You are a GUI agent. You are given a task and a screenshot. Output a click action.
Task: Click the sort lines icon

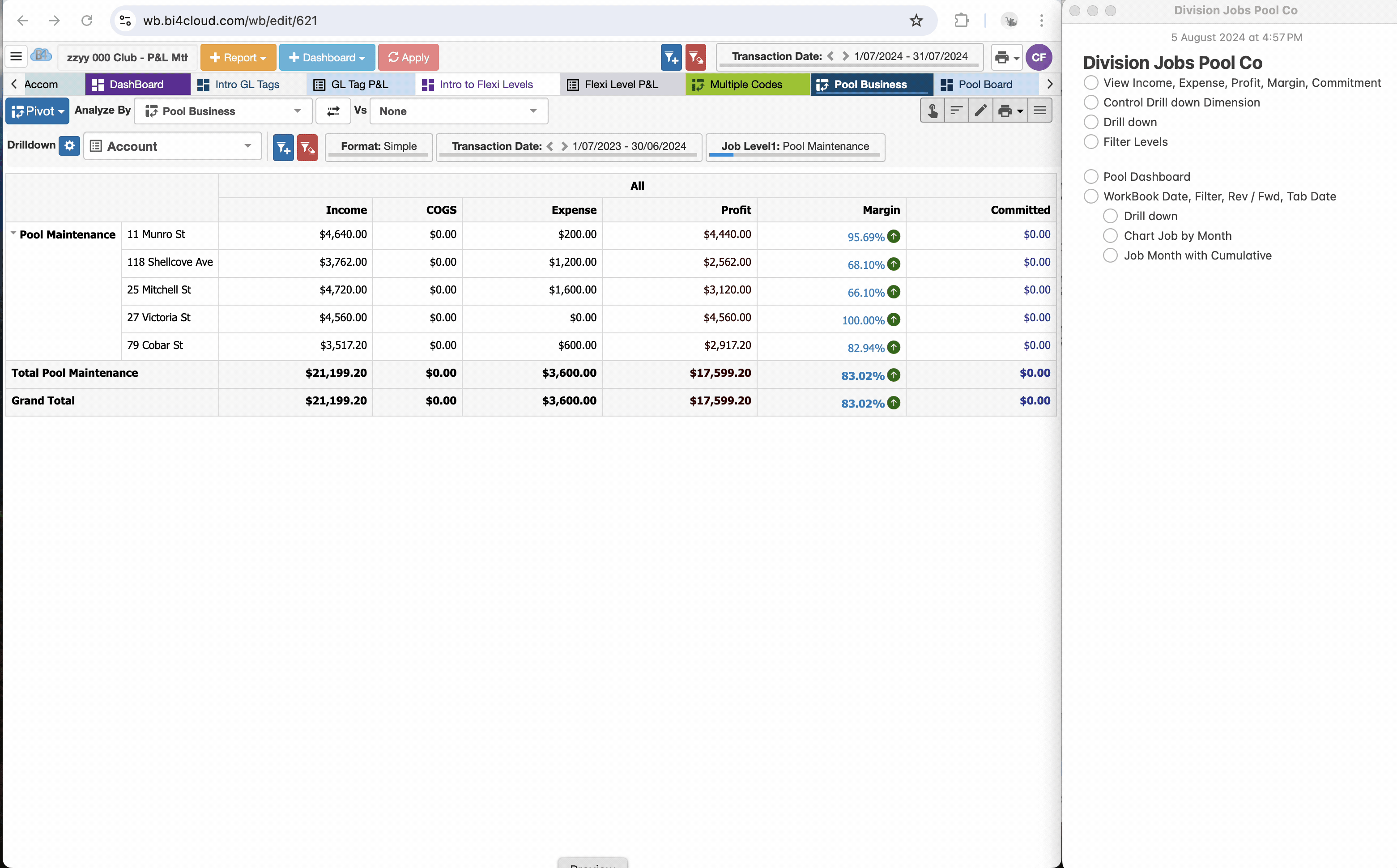pyautogui.click(x=956, y=110)
